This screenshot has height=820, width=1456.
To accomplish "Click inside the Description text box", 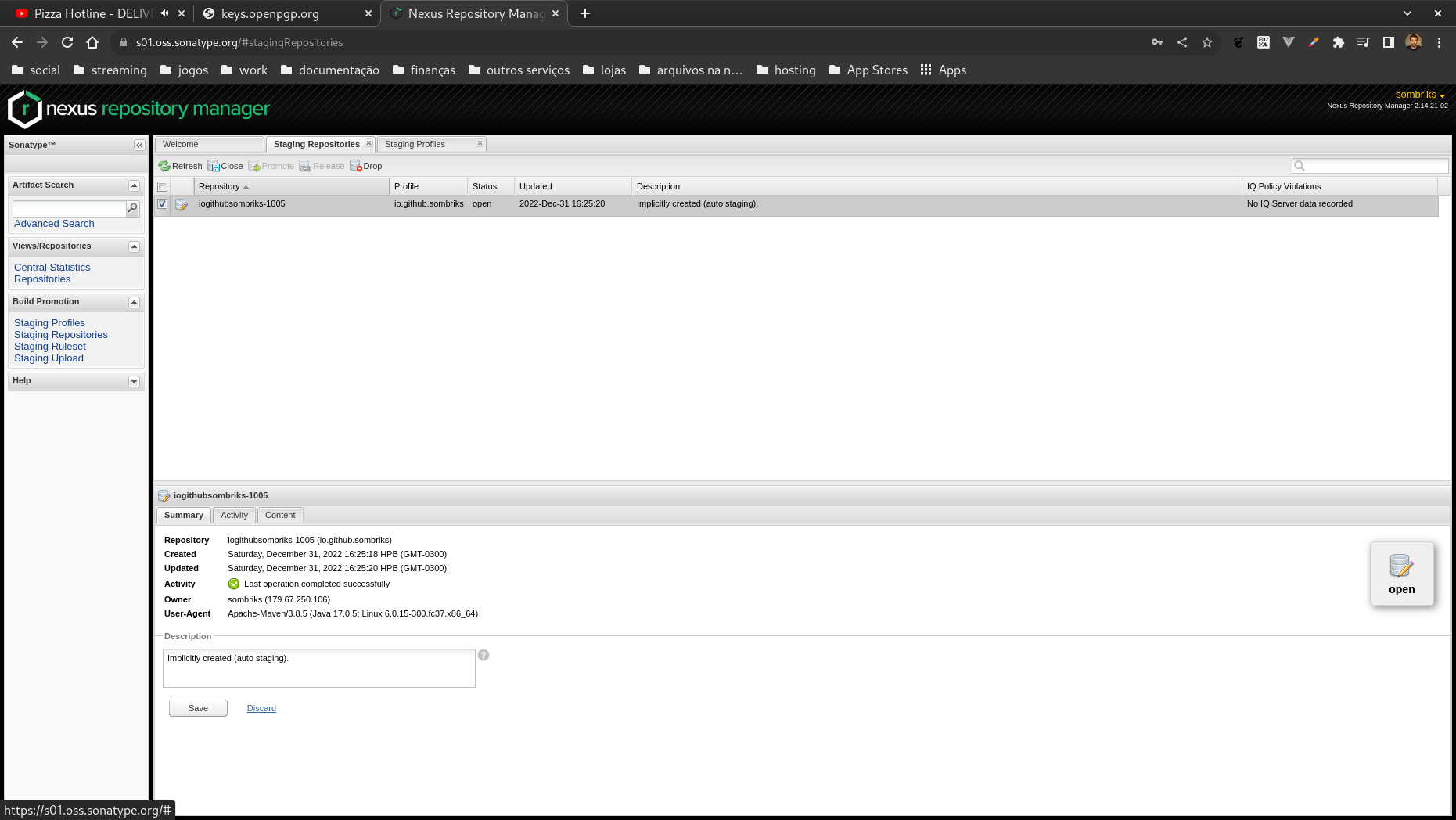I will (318, 667).
